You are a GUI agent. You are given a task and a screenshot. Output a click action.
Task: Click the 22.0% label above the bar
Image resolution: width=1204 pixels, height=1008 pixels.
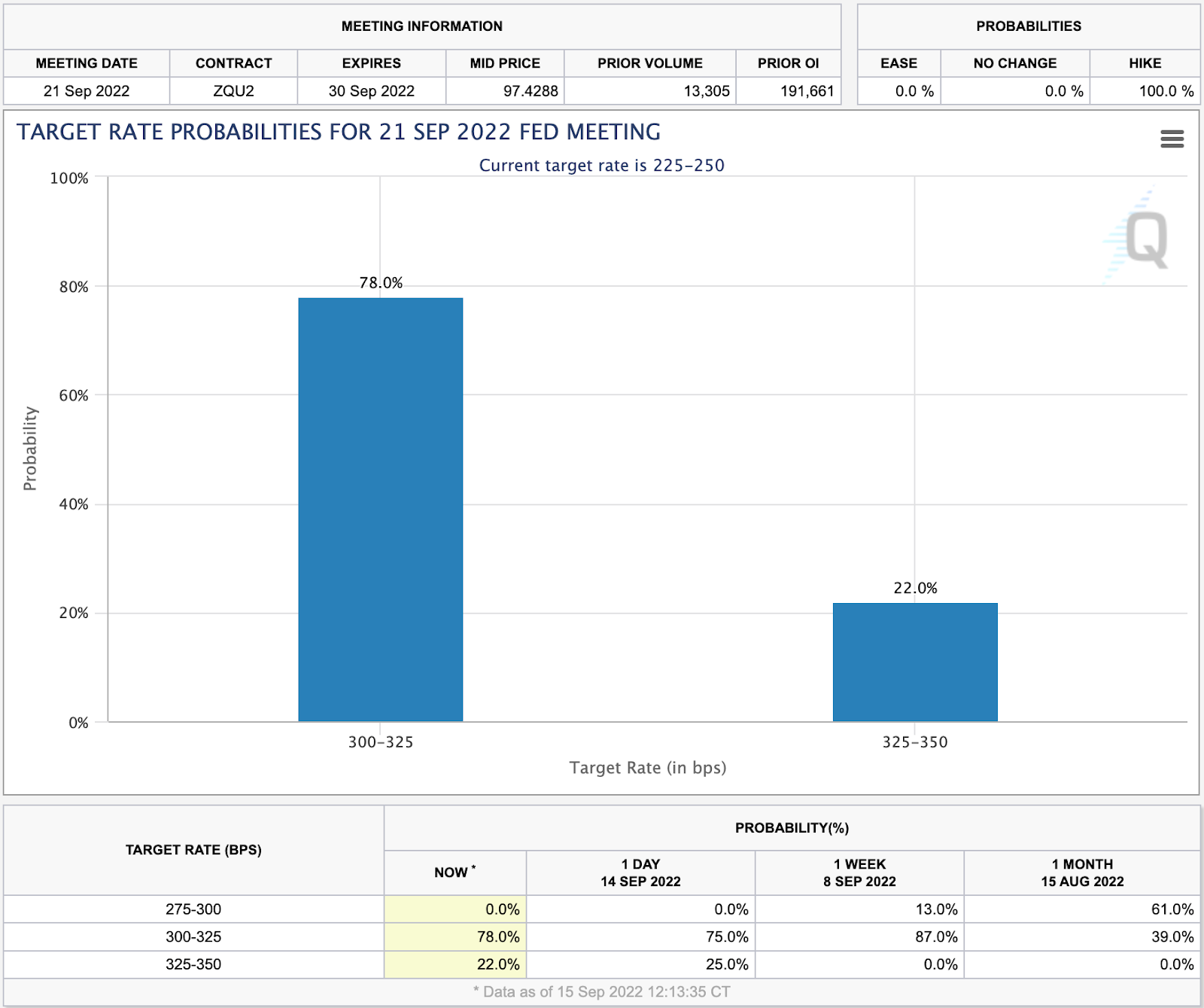click(915, 589)
